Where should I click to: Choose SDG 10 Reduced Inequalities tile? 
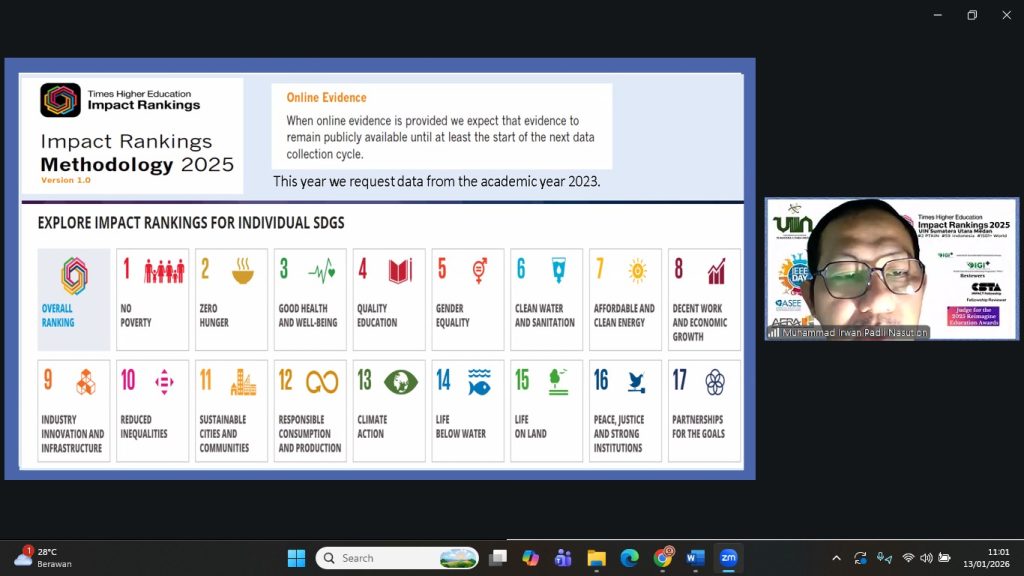[152, 411]
